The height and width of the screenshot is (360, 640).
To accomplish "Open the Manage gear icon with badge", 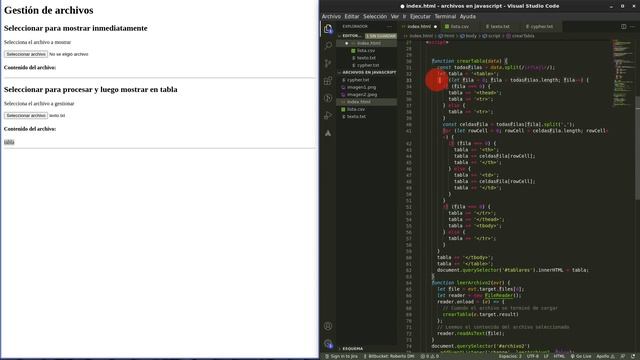I will [x=328, y=344].
